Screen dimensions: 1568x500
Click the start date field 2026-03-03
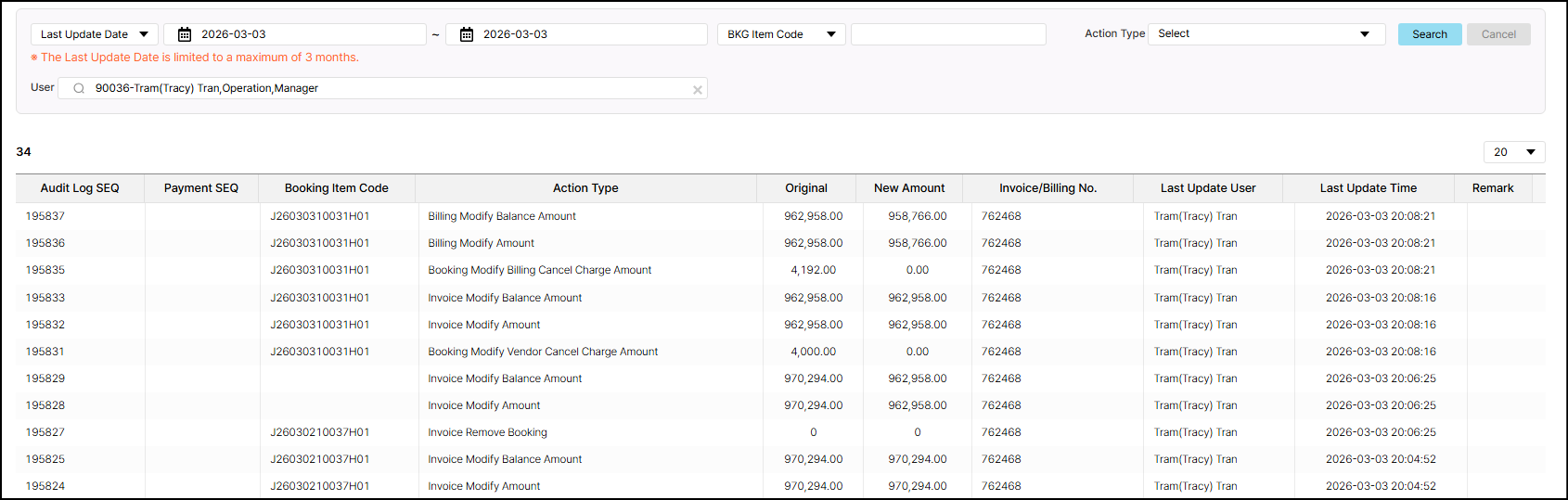click(x=306, y=34)
